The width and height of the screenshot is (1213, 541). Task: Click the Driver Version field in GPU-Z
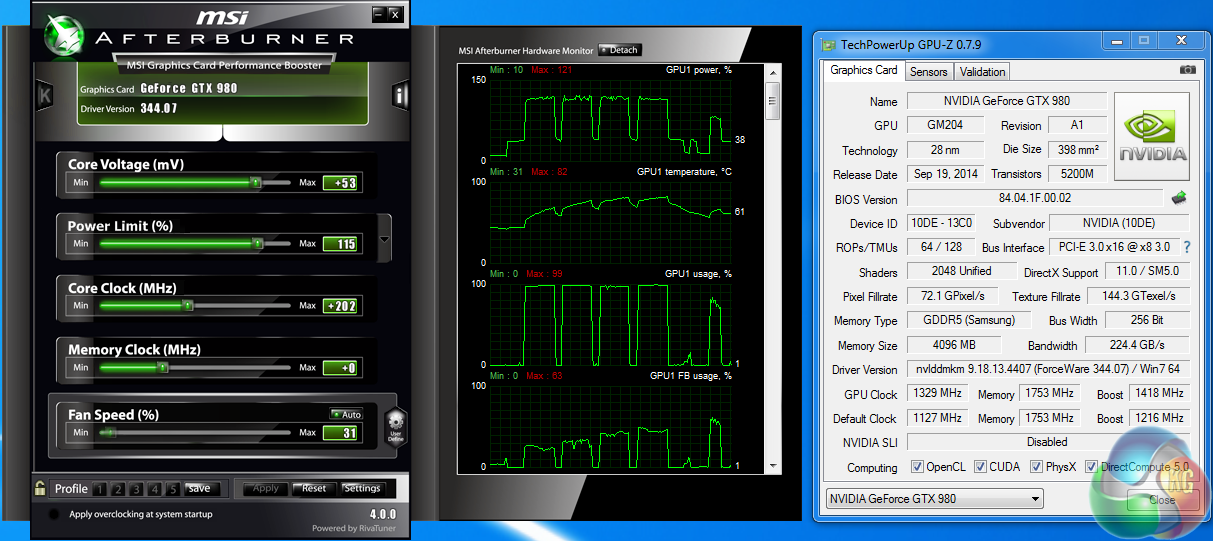(x=1048, y=369)
